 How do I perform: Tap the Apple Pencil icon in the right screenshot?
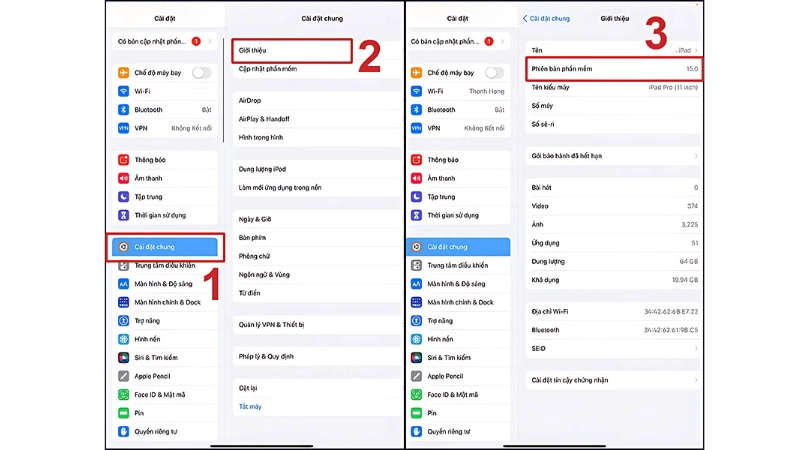pyautogui.click(x=416, y=376)
